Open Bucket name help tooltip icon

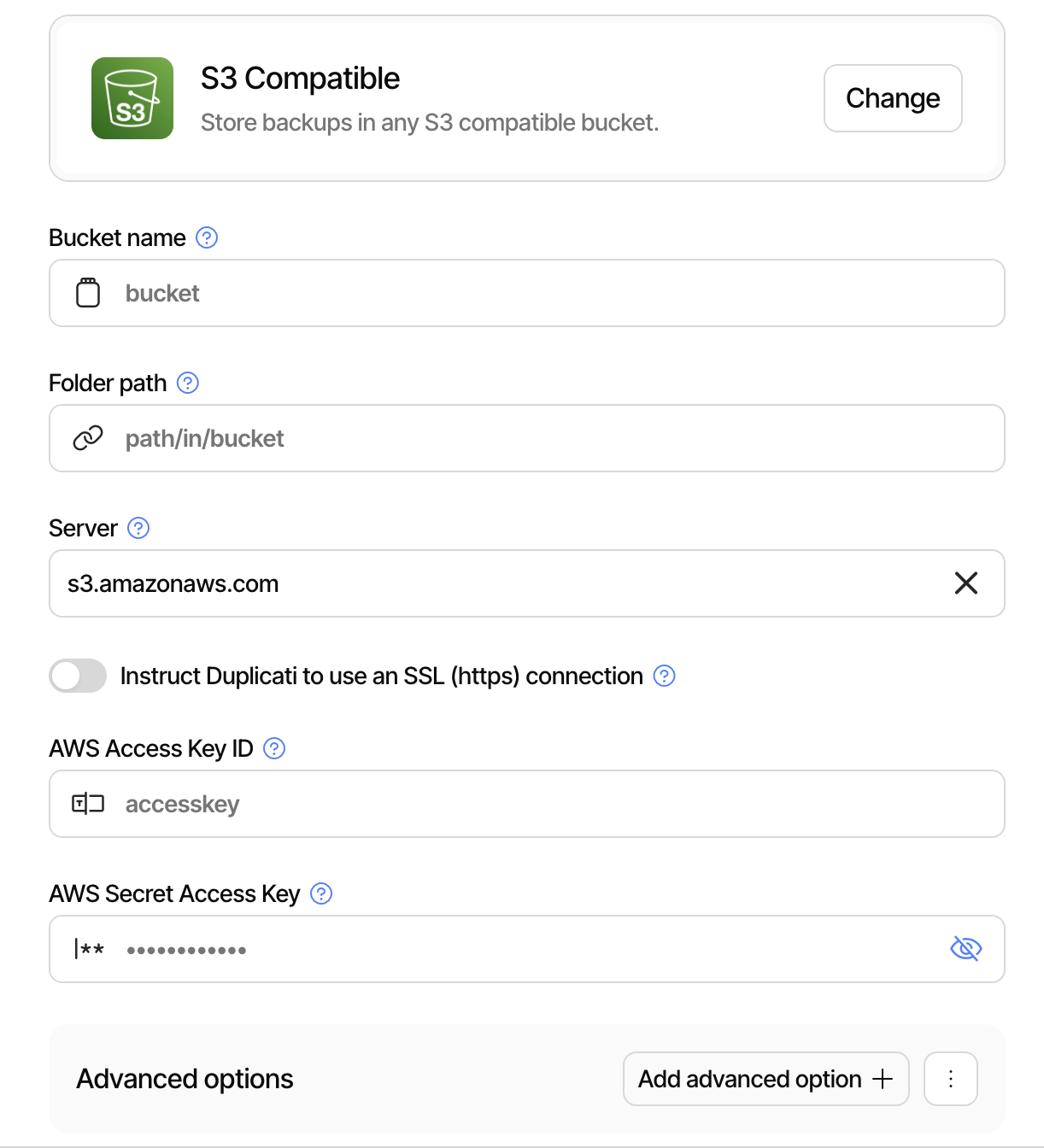[207, 237]
